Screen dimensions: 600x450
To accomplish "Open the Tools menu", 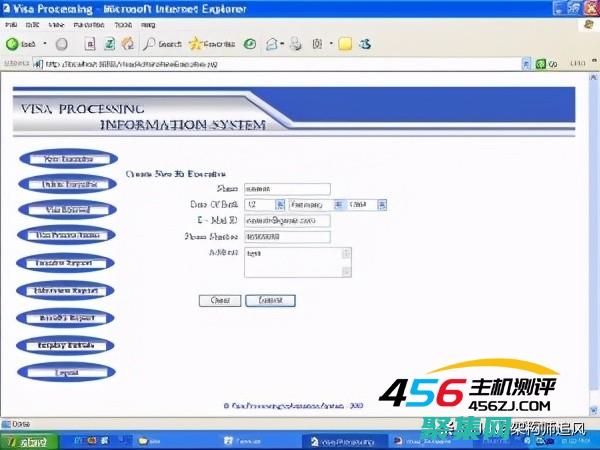I will [122, 23].
